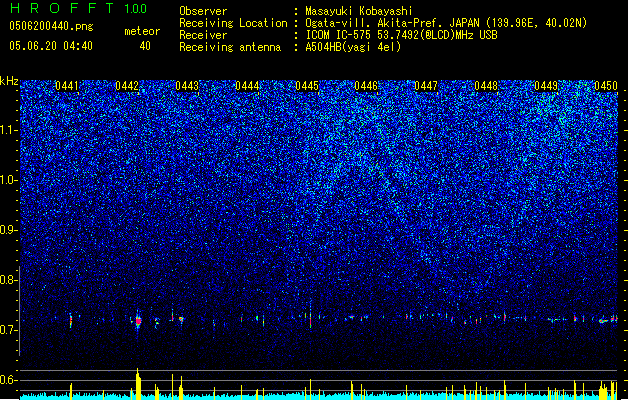Click the 0443 time marker
The height and width of the screenshot is (400, 629).
(187, 86)
